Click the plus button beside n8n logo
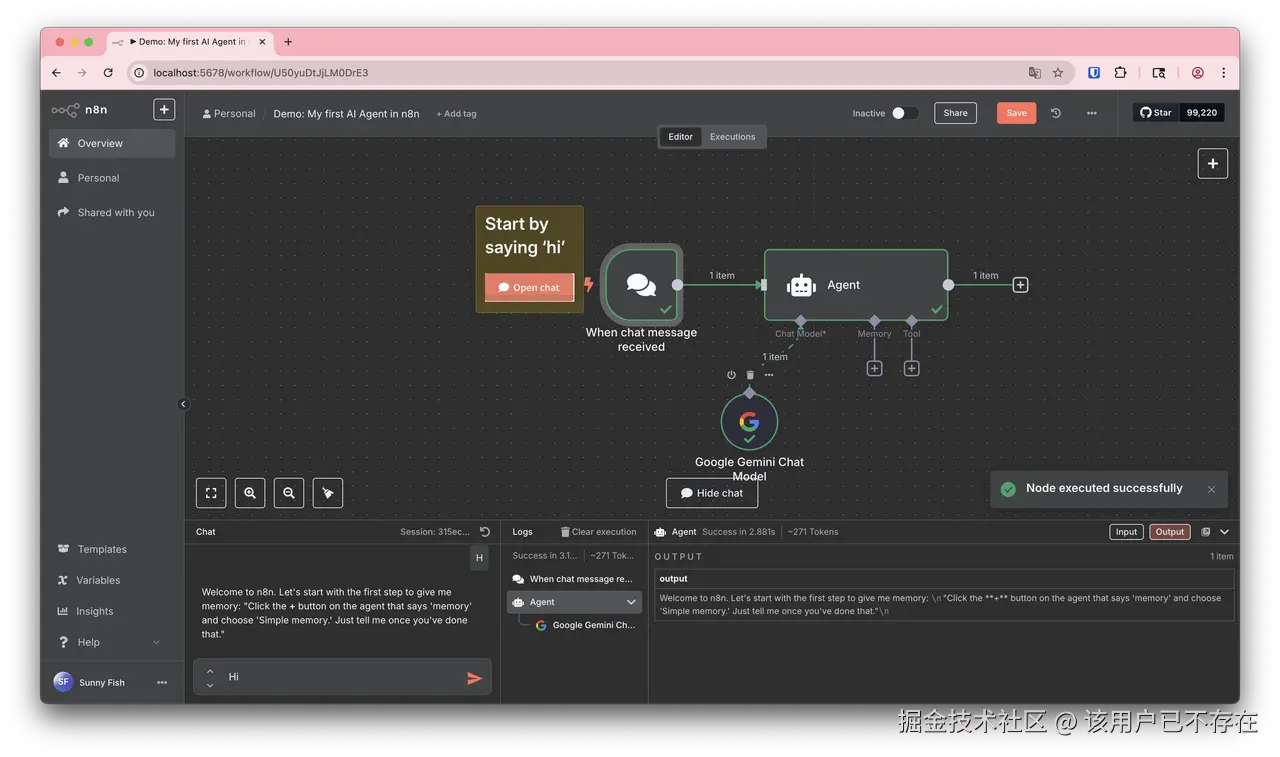This screenshot has width=1280, height=757. (164, 110)
